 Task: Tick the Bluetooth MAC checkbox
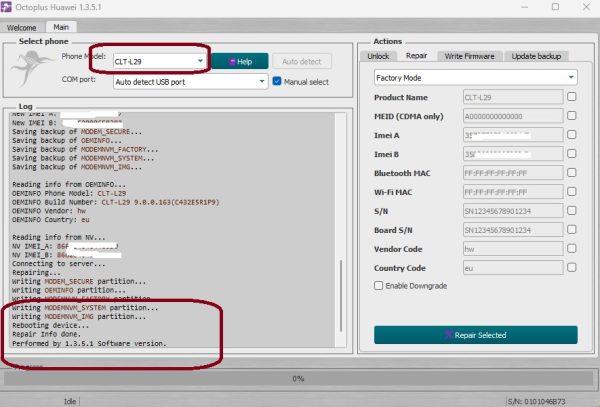pos(572,173)
